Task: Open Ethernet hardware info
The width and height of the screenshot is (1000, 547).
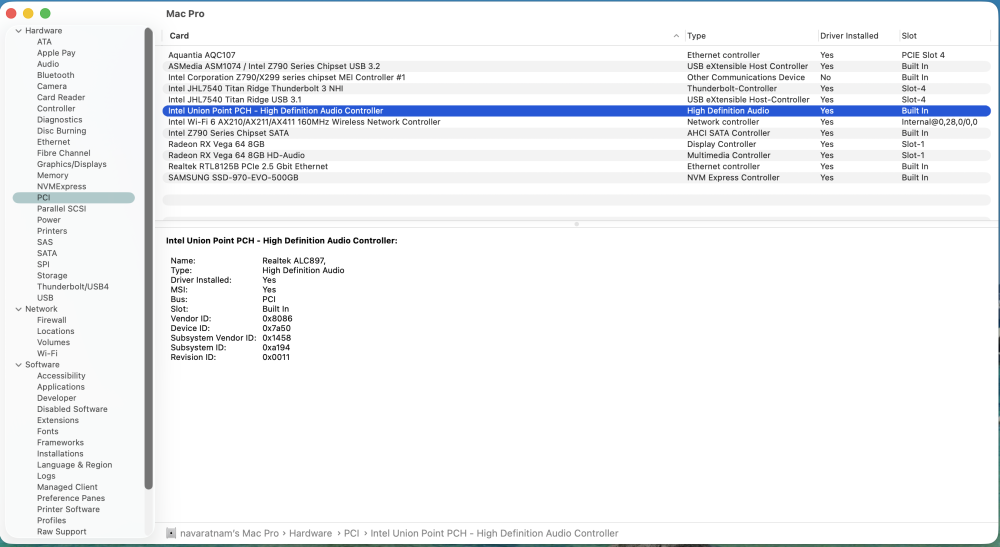Action: pyautogui.click(x=54, y=142)
